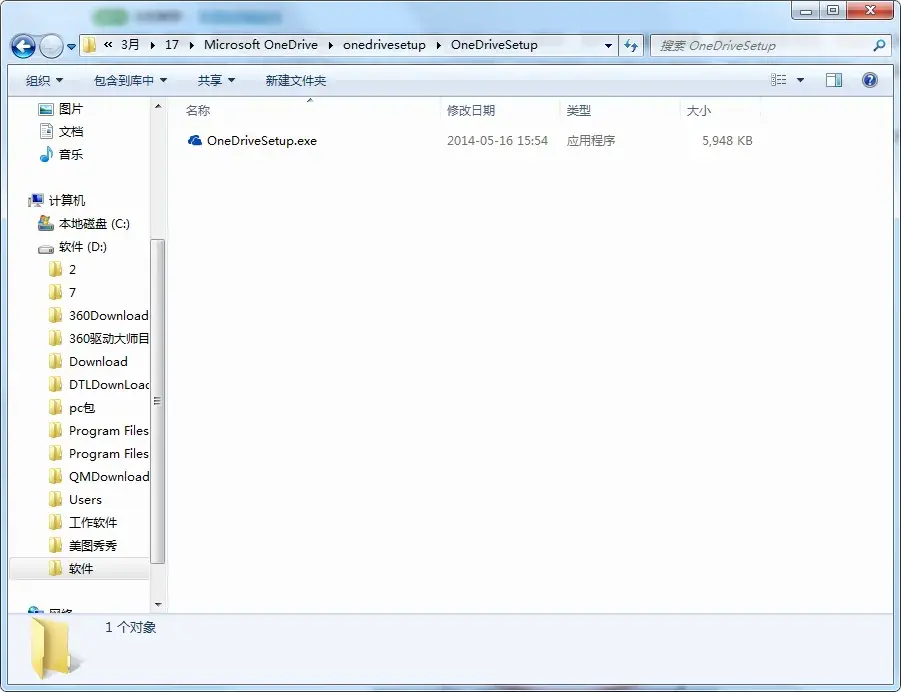The width and height of the screenshot is (901, 692).
Task: Open 软件 (D:) drive
Action: (x=82, y=247)
